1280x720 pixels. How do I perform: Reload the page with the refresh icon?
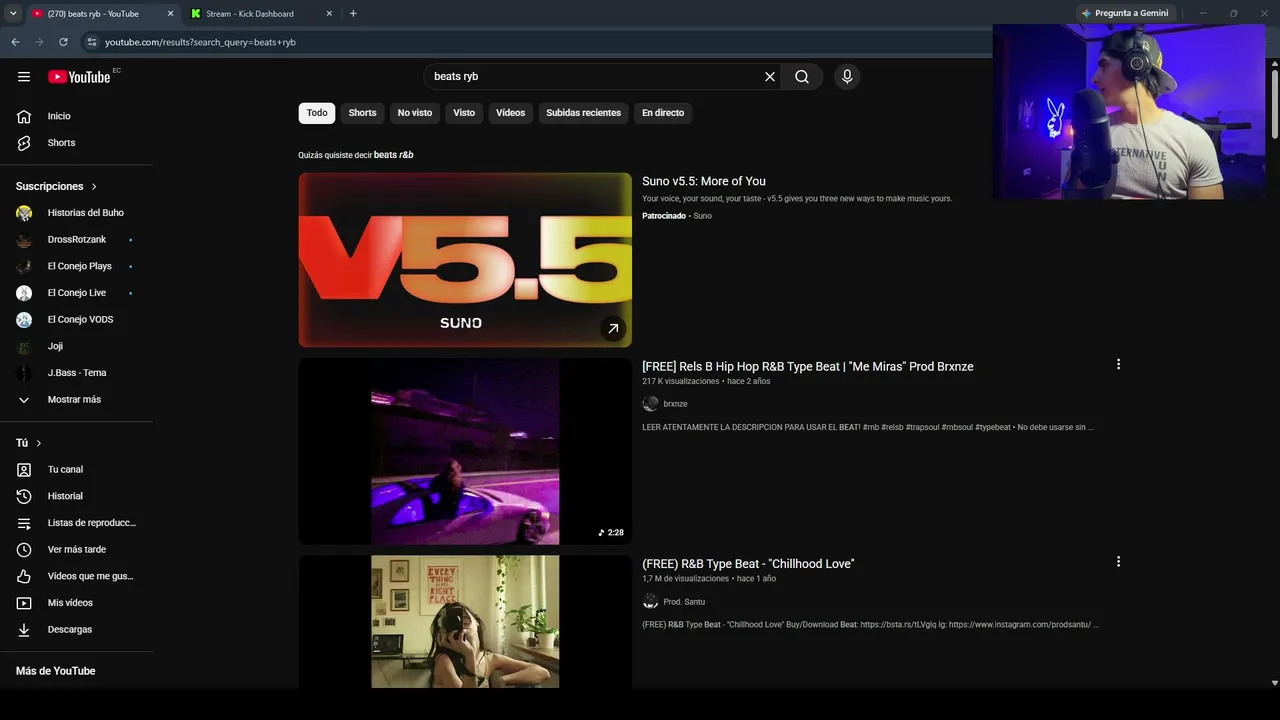click(63, 42)
